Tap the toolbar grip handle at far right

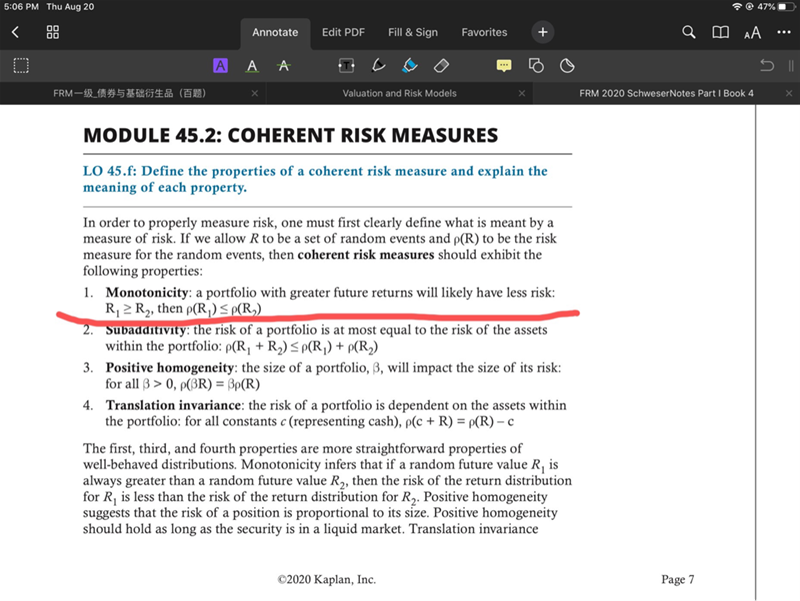pos(791,66)
